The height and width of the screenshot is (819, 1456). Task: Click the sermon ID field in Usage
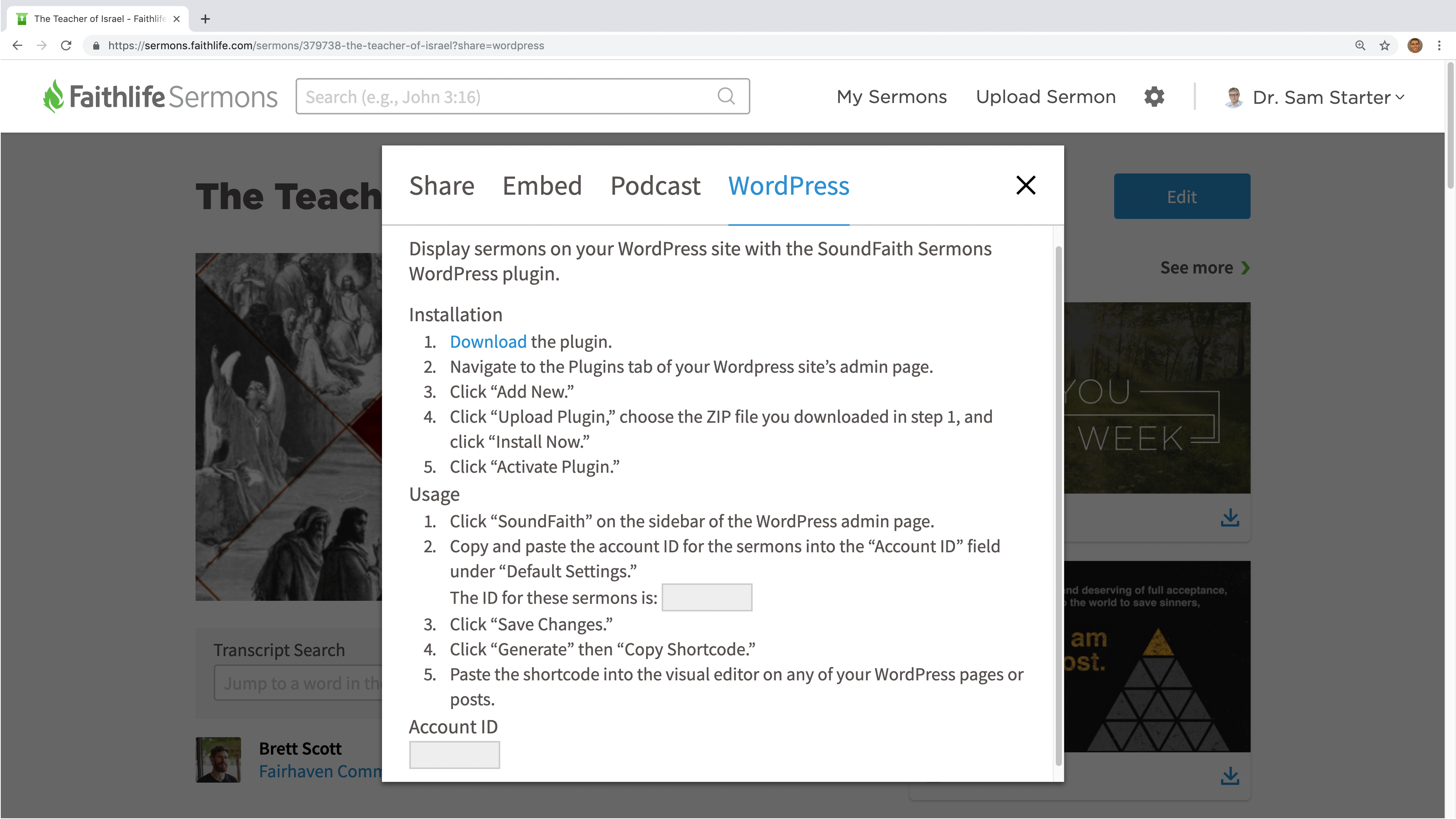pyautogui.click(x=706, y=597)
